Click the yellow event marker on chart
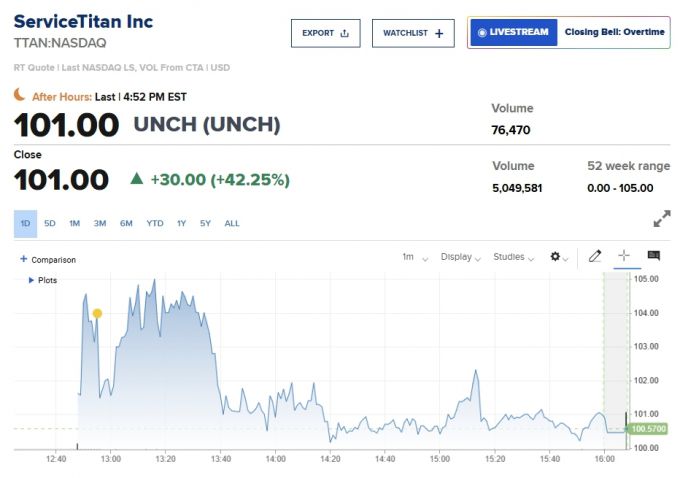 (97, 313)
